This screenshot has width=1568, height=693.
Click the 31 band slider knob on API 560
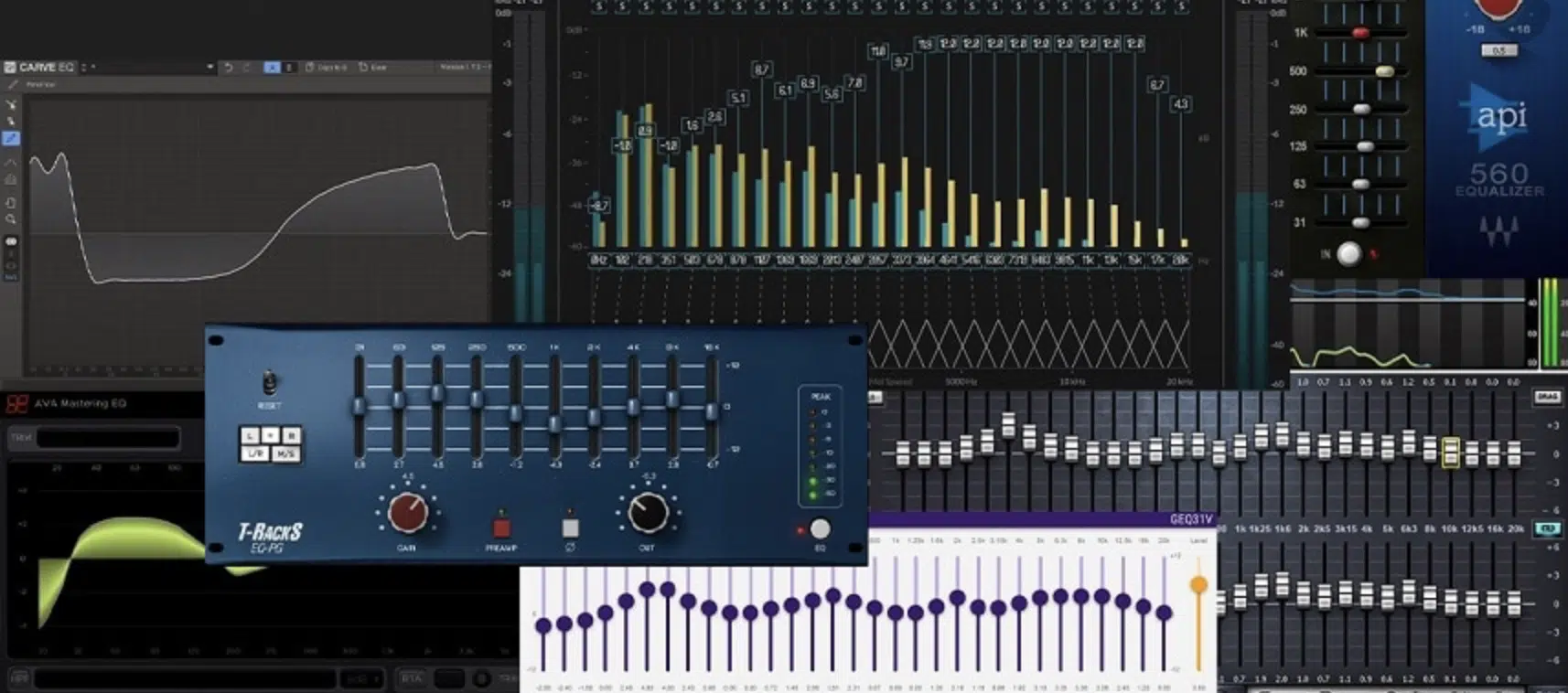click(1361, 223)
